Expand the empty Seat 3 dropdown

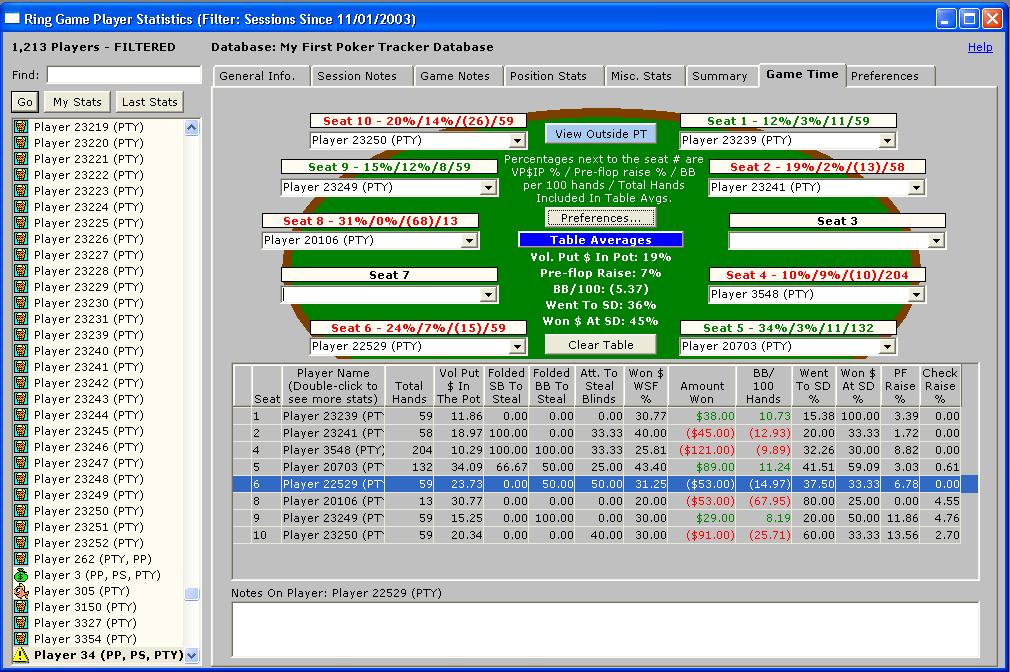click(x=936, y=241)
